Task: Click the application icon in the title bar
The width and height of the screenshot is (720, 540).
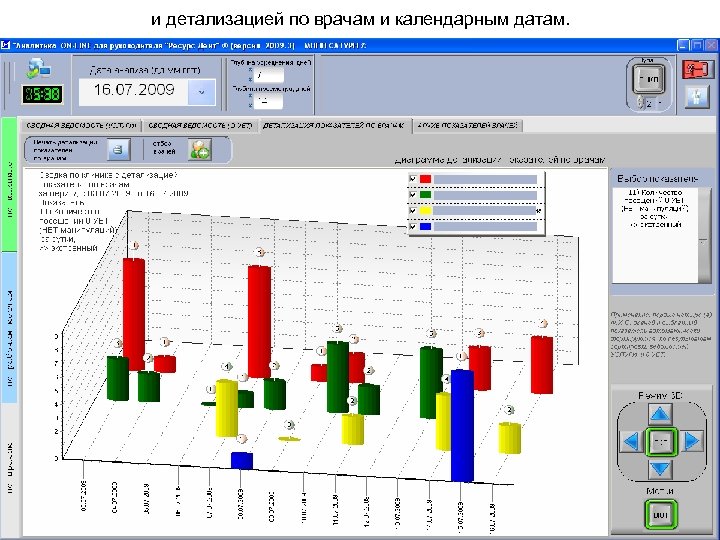Action: (x=6, y=45)
